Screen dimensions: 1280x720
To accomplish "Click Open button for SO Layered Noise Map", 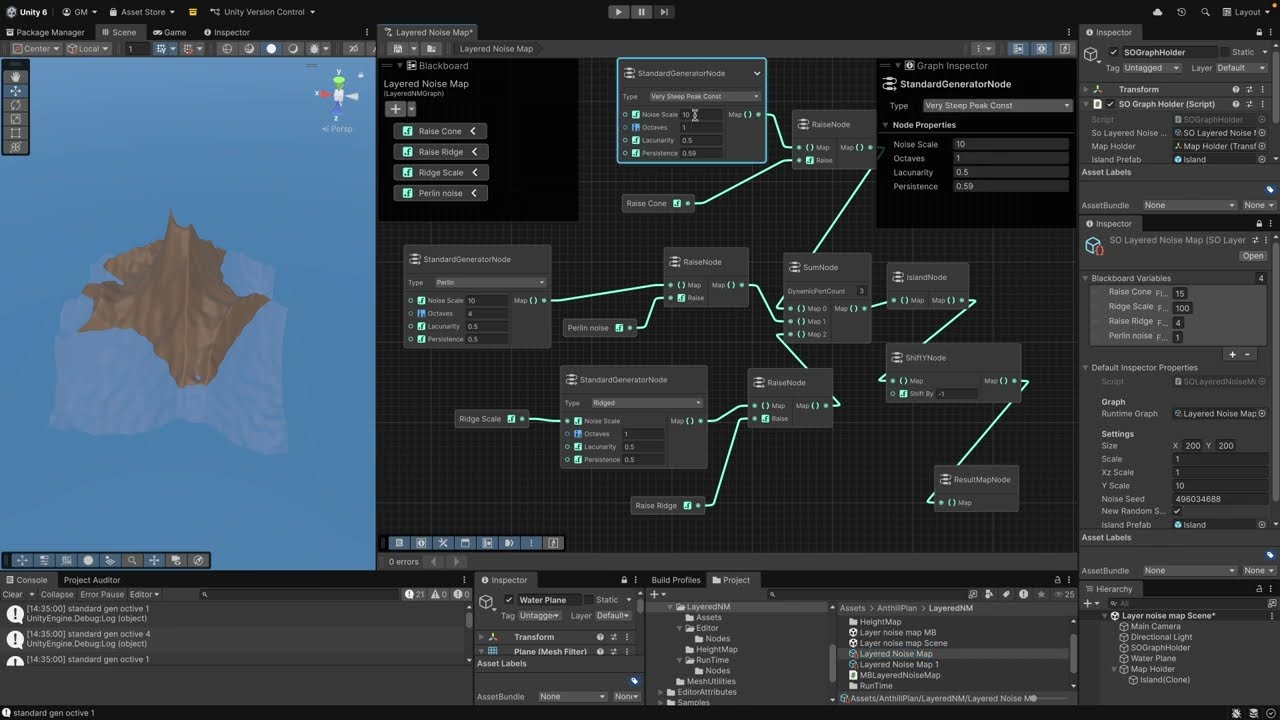I will (1253, 256).
